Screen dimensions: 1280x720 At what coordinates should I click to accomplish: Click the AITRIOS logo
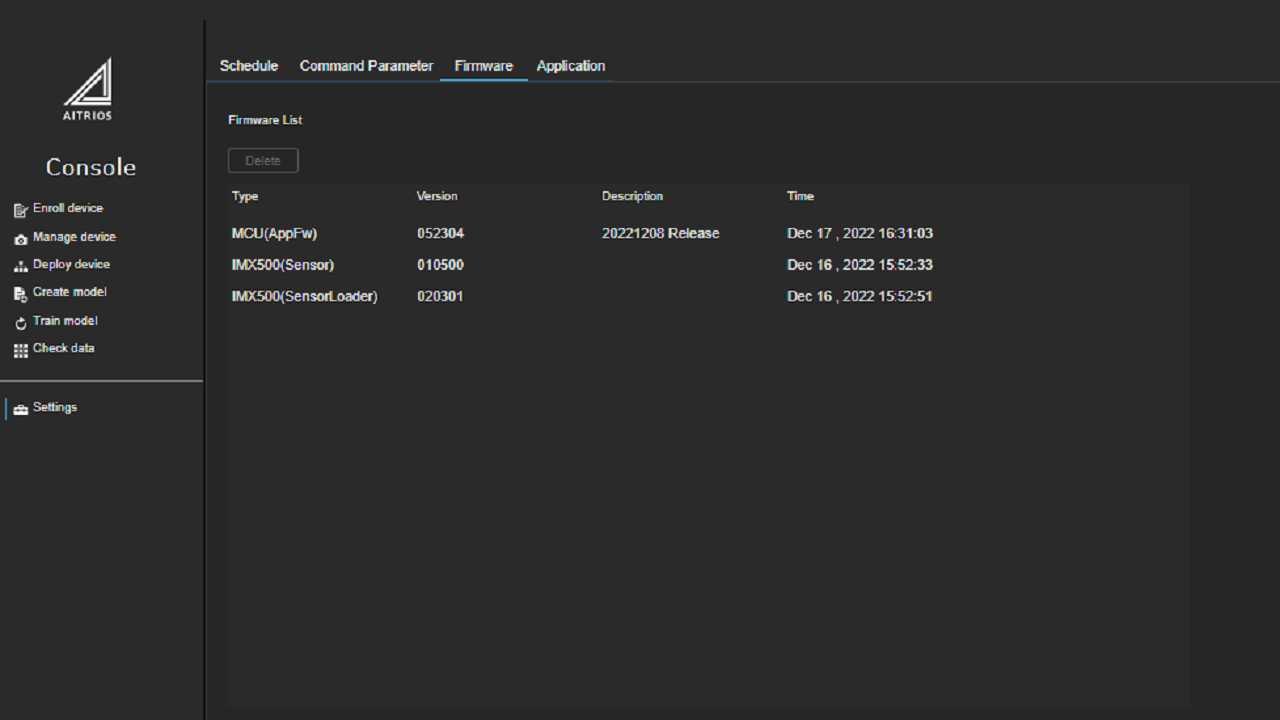(88, 89)
